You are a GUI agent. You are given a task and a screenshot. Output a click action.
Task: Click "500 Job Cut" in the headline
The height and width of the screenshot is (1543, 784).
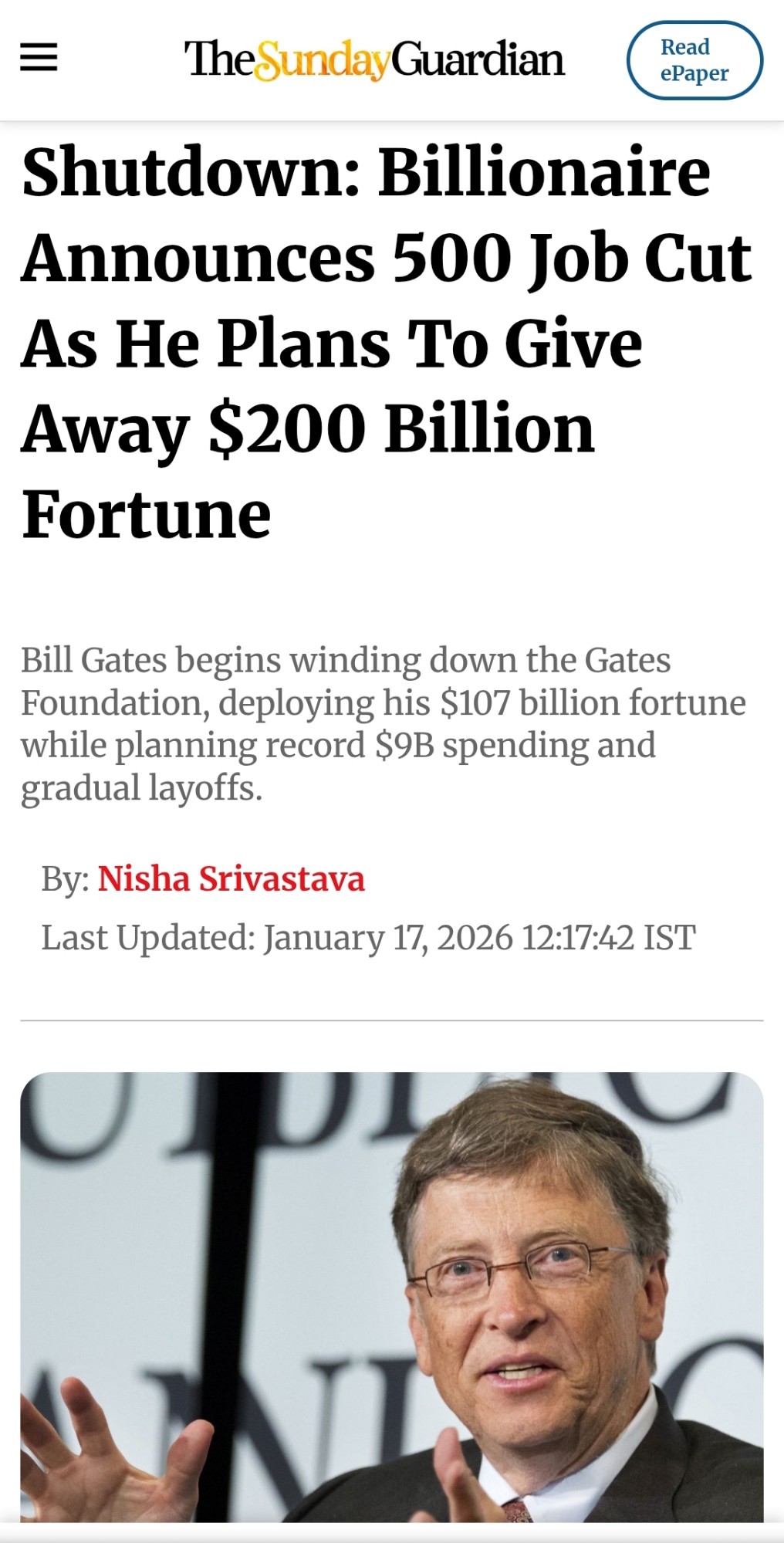571,258
